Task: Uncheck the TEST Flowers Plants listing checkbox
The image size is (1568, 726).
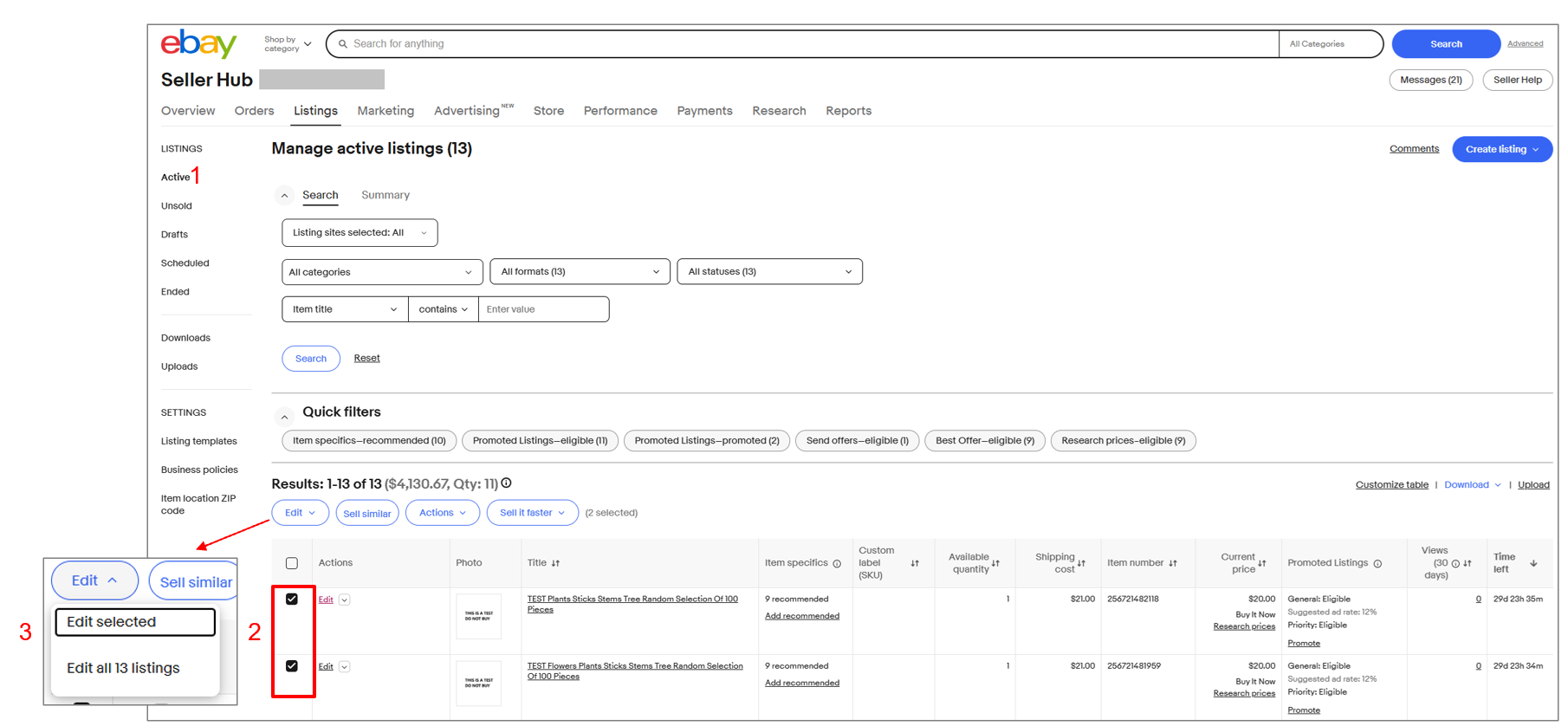Action: (292, 665)
